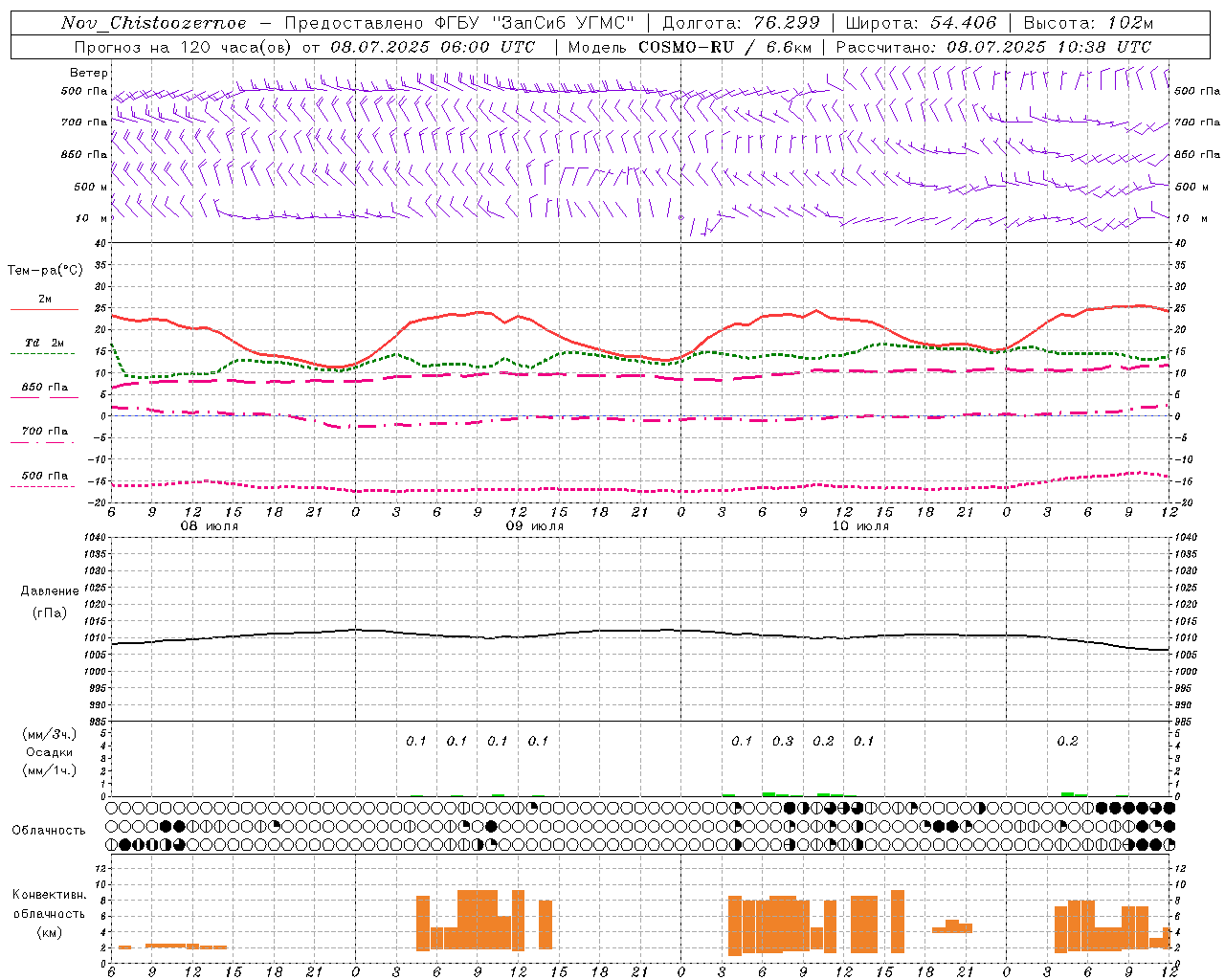This screenshot has height=980, width=1225.
Task: Select the 500 гПа temperature legend entry
Action: point(45,476)
